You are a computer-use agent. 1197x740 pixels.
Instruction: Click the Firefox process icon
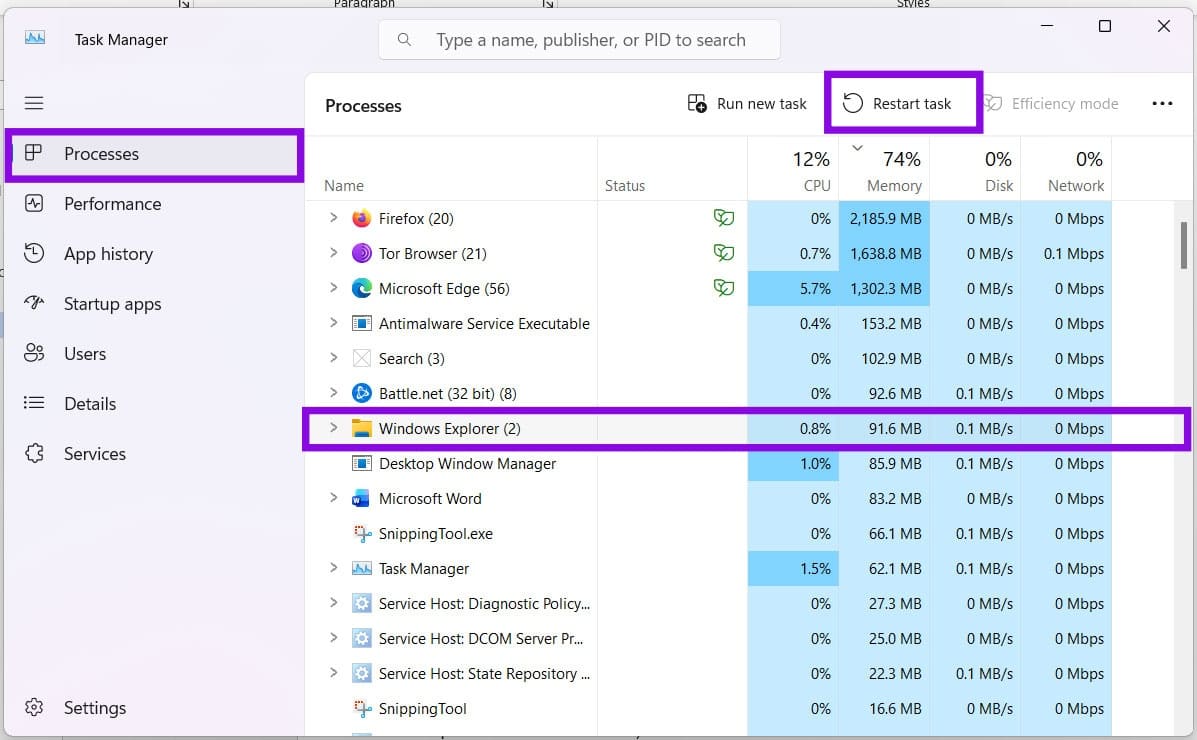(x=361, y=218)
